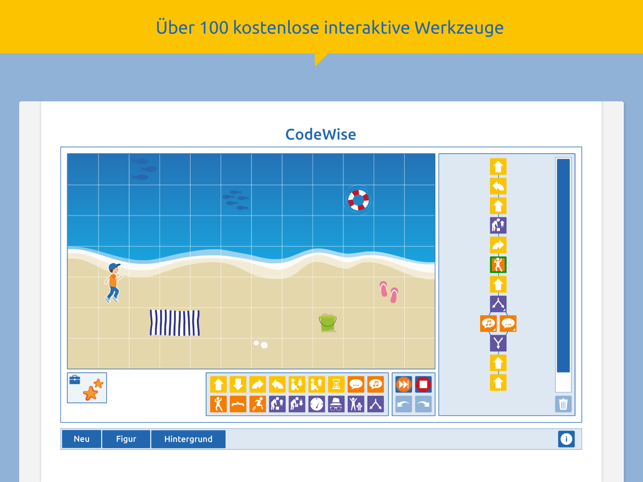Click the pink flip-flops on the sand
This screenshot has height=482, width=643.
click(389, 292)
